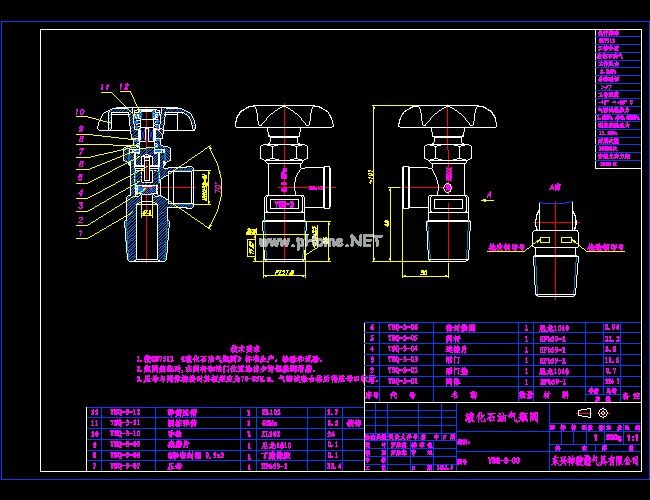The image size is (650, 500).
Task: Select the 70° angle dimension
Action: (x=218, y=188)
